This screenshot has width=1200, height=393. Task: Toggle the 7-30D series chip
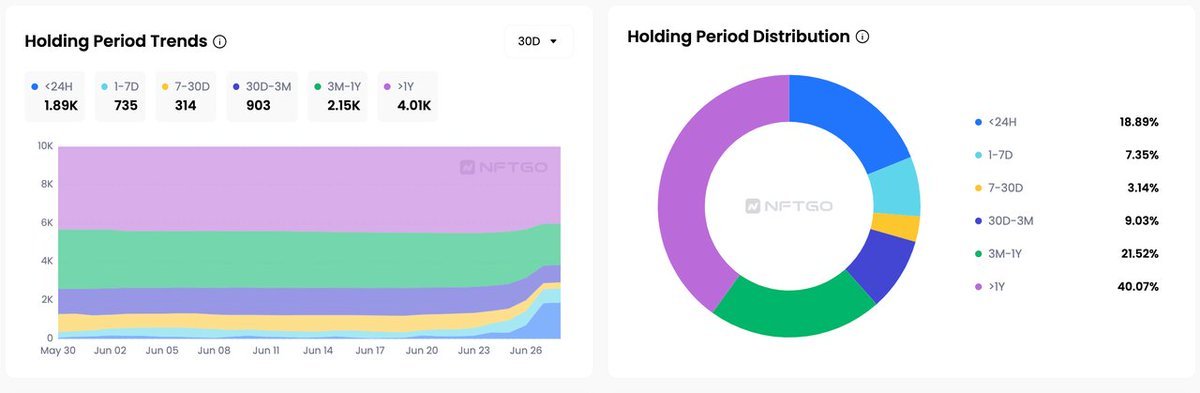(185, 96)
